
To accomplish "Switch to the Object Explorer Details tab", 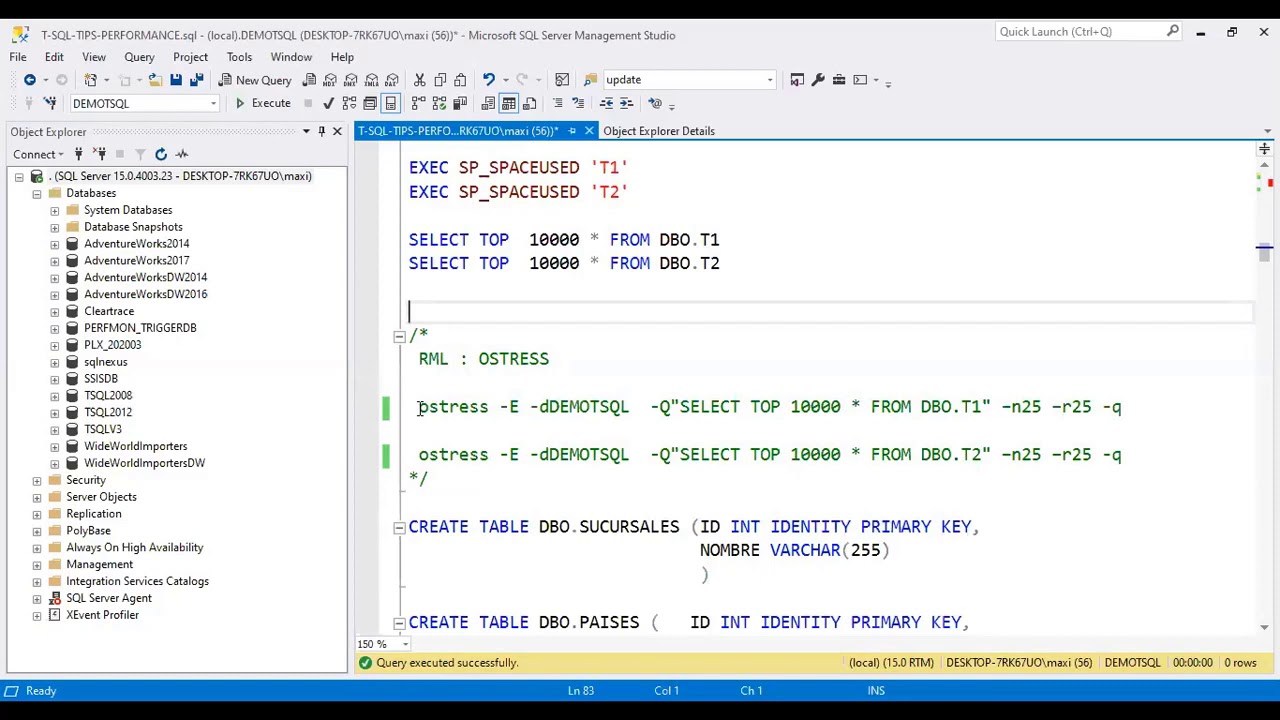I will coord(658,131).
